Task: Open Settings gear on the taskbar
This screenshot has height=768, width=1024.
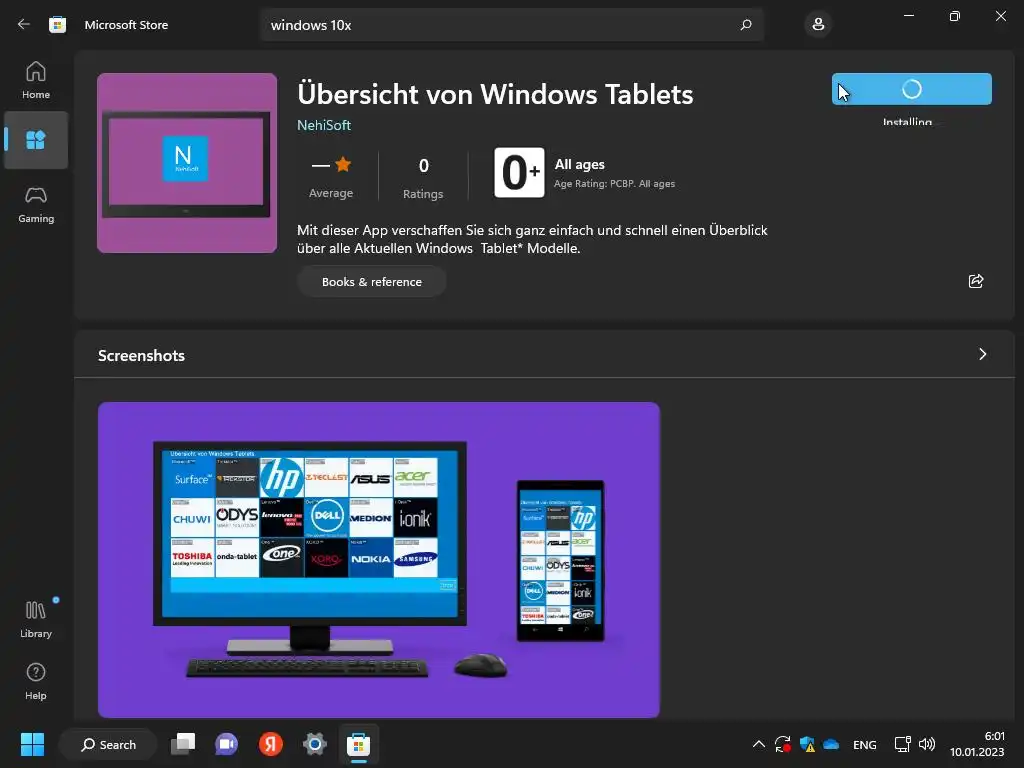Action: 314,744
